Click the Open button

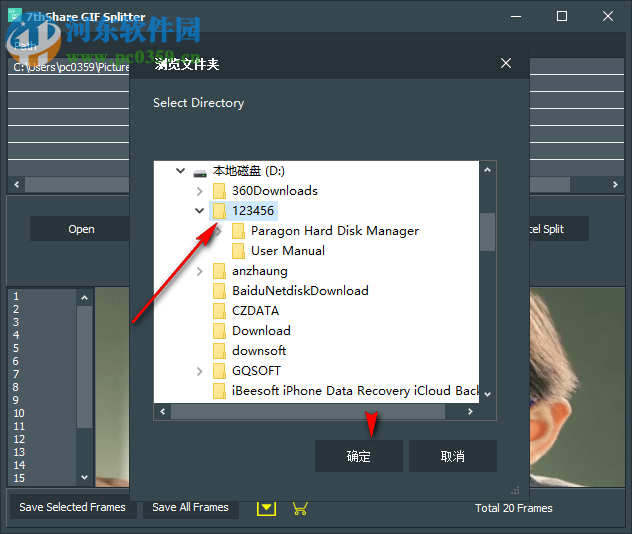80,229
